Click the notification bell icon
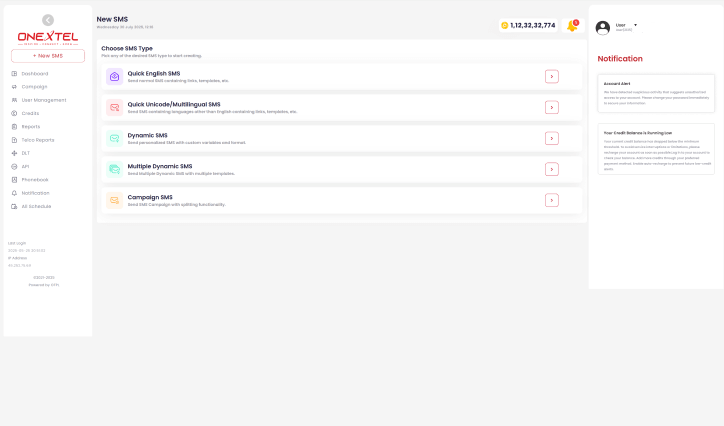Viewport: 724px width, 426px height. point(572,25)
